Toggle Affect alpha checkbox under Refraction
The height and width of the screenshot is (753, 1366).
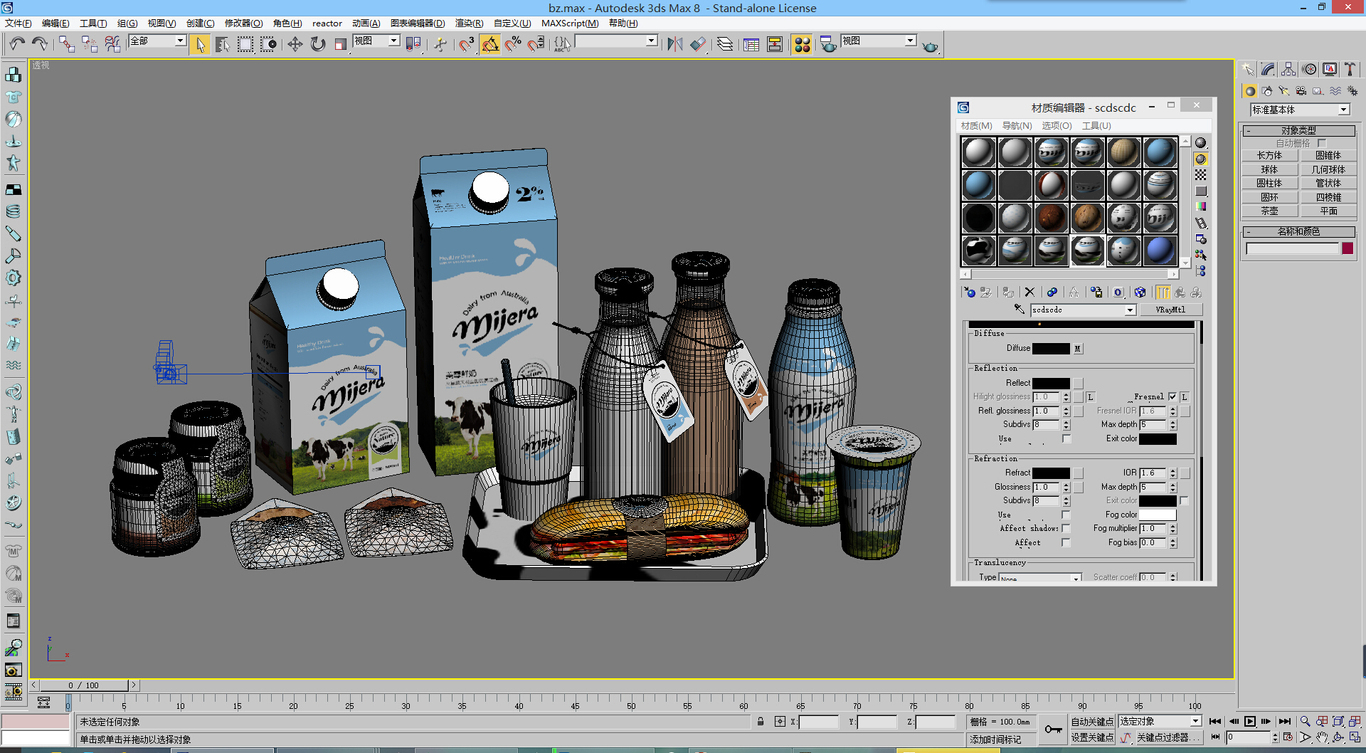[x=1066, y=543]
